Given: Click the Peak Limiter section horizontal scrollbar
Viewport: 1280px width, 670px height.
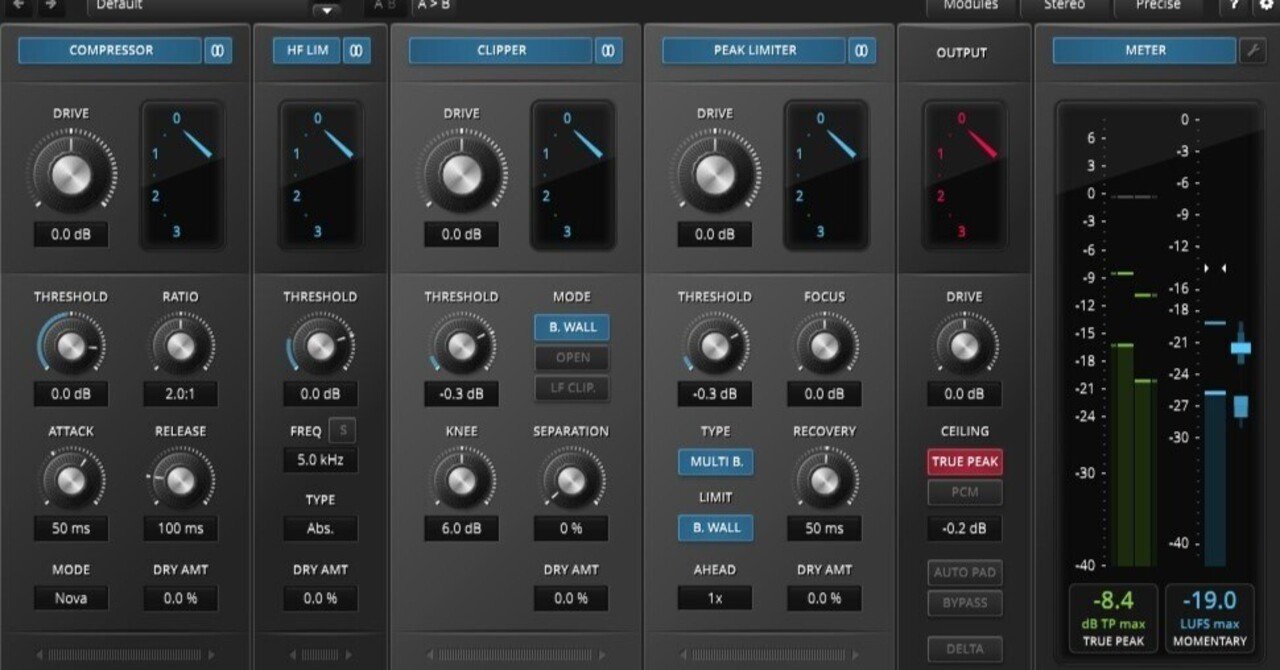Looking at the screenshot, I should (769, 655).
